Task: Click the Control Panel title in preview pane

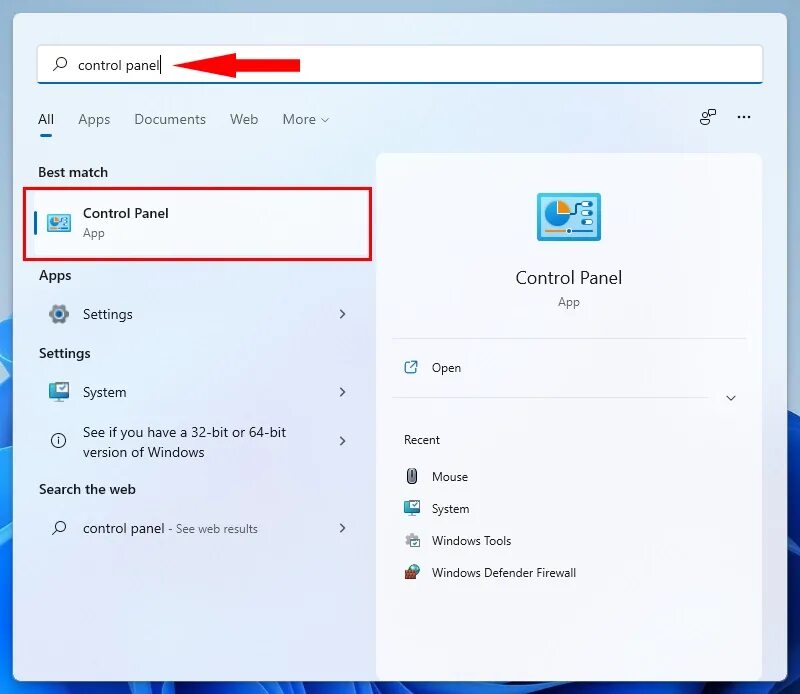Action: pyautogui.click(x=568, y=278)
